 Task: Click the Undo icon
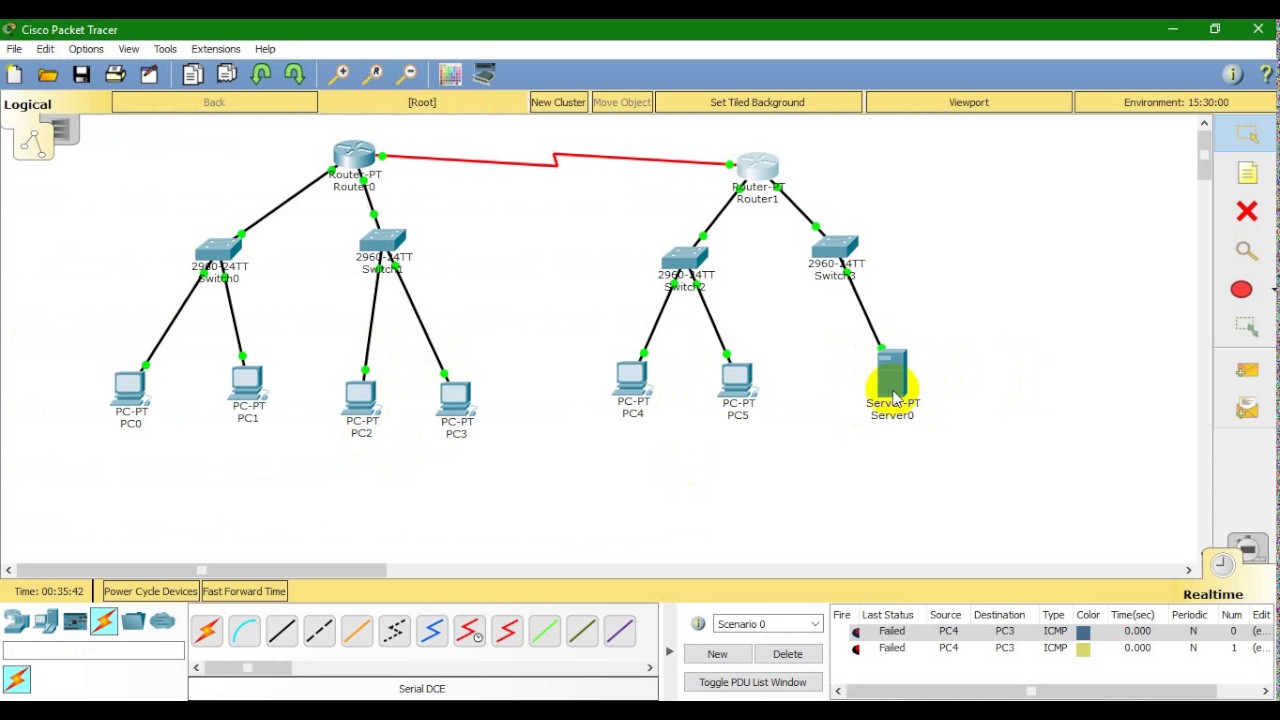point(261,74)
